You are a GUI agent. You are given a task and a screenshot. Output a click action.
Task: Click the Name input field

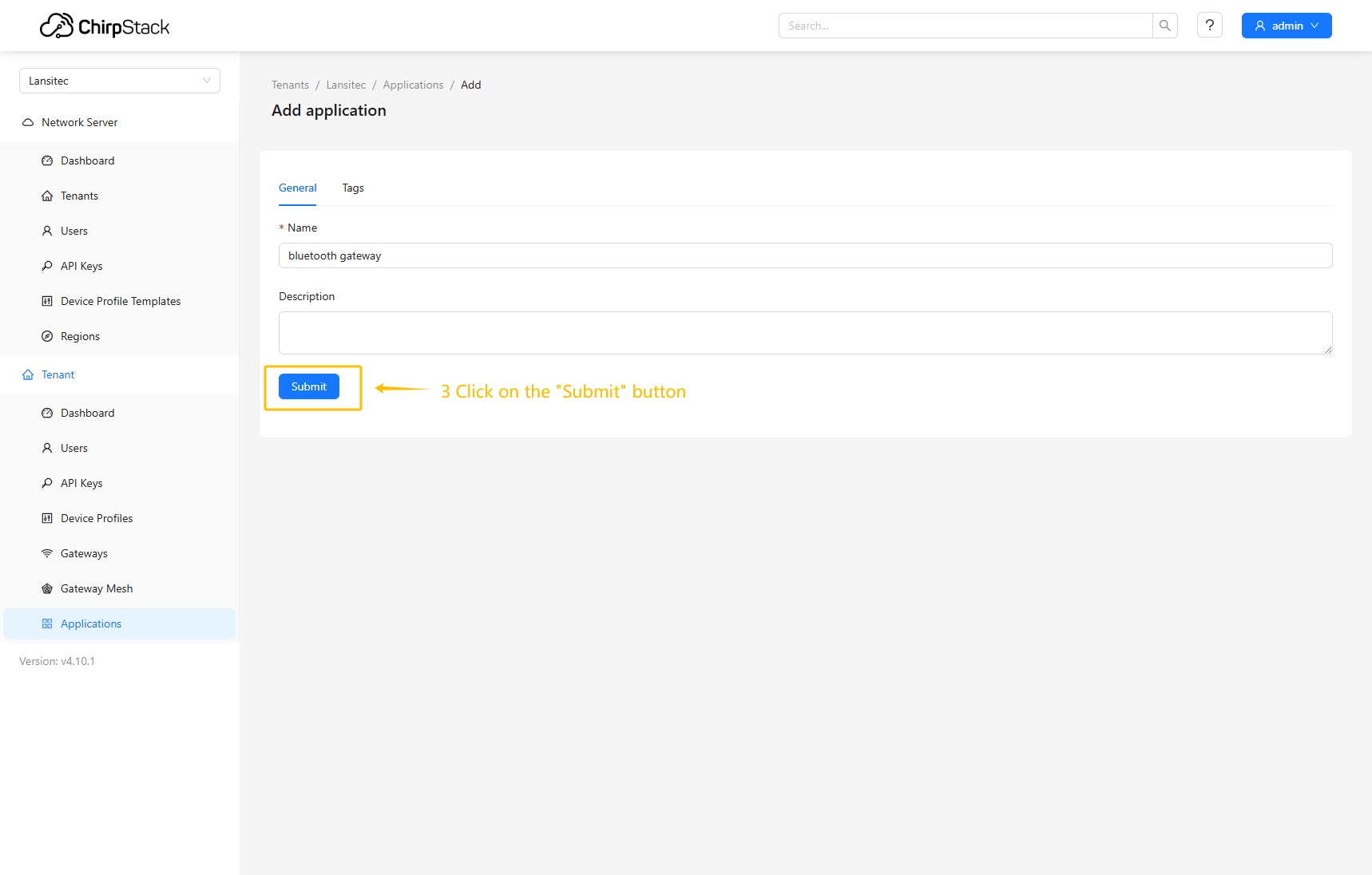click(x=805, y=255)
